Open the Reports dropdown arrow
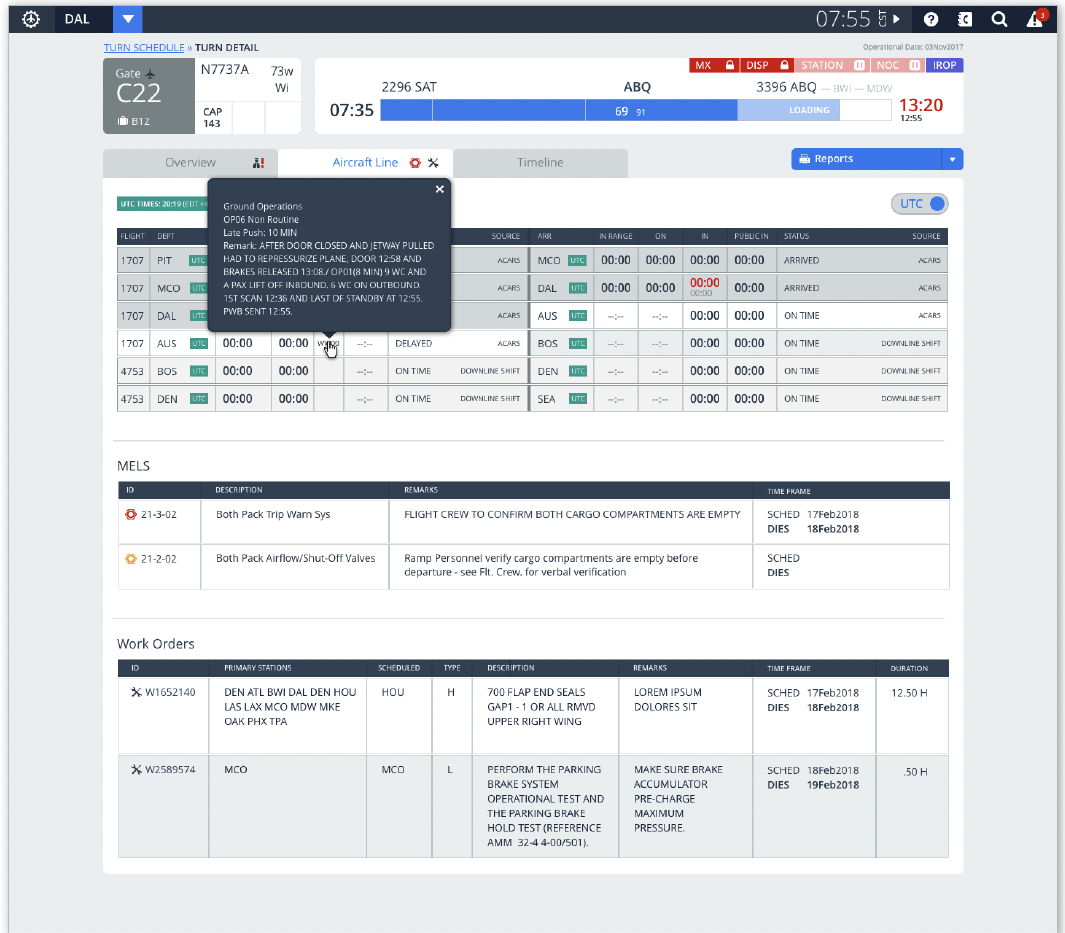1065x933 pixels. click(x=953, y=159)
